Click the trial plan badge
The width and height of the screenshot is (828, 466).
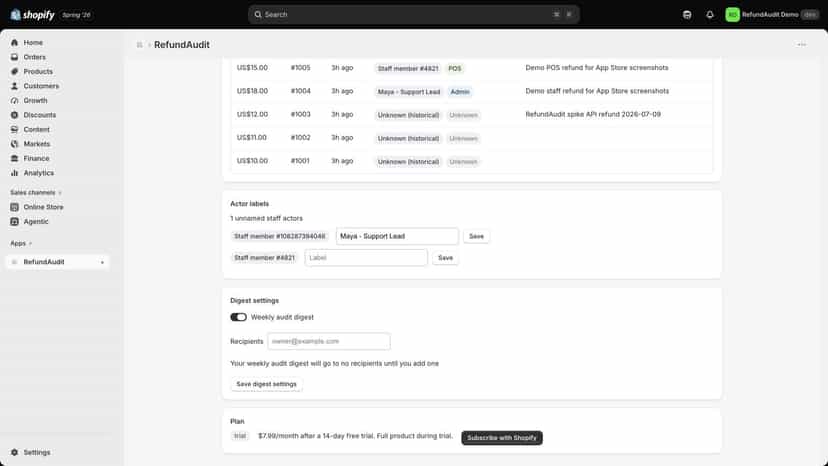pyautogui.click(x=240, y=436)
